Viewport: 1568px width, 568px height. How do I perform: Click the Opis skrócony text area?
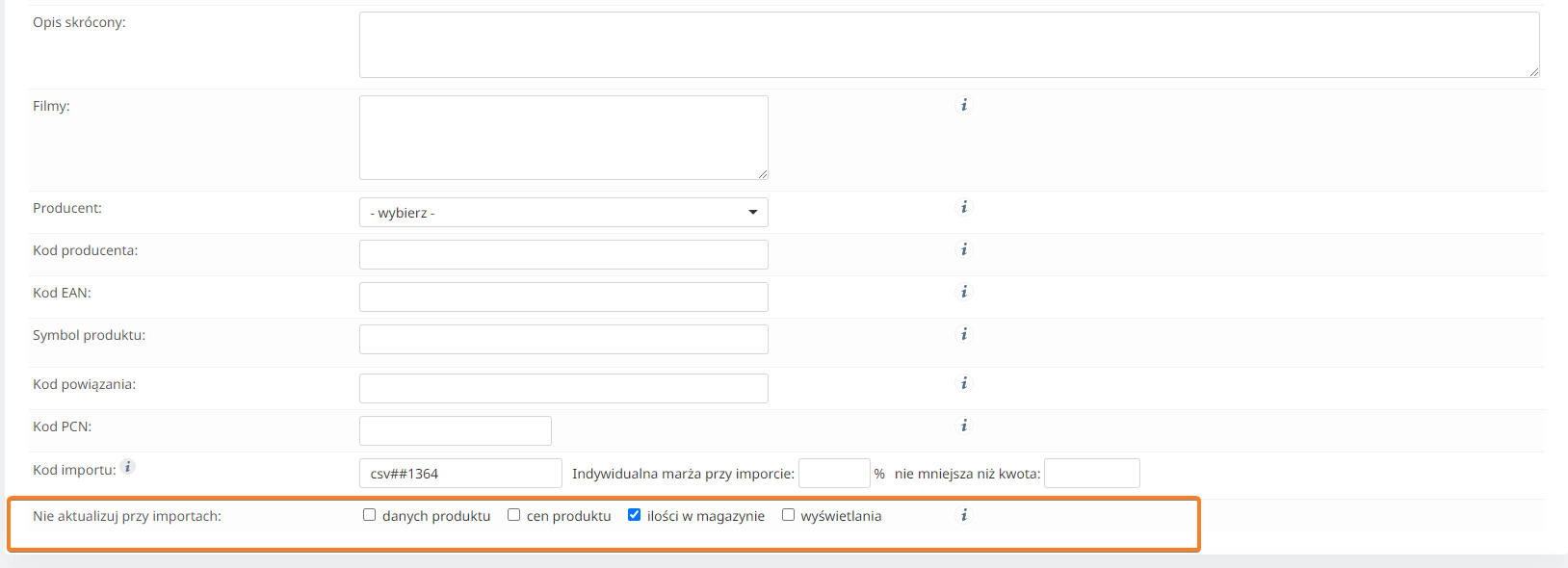[x=949, y=44]
